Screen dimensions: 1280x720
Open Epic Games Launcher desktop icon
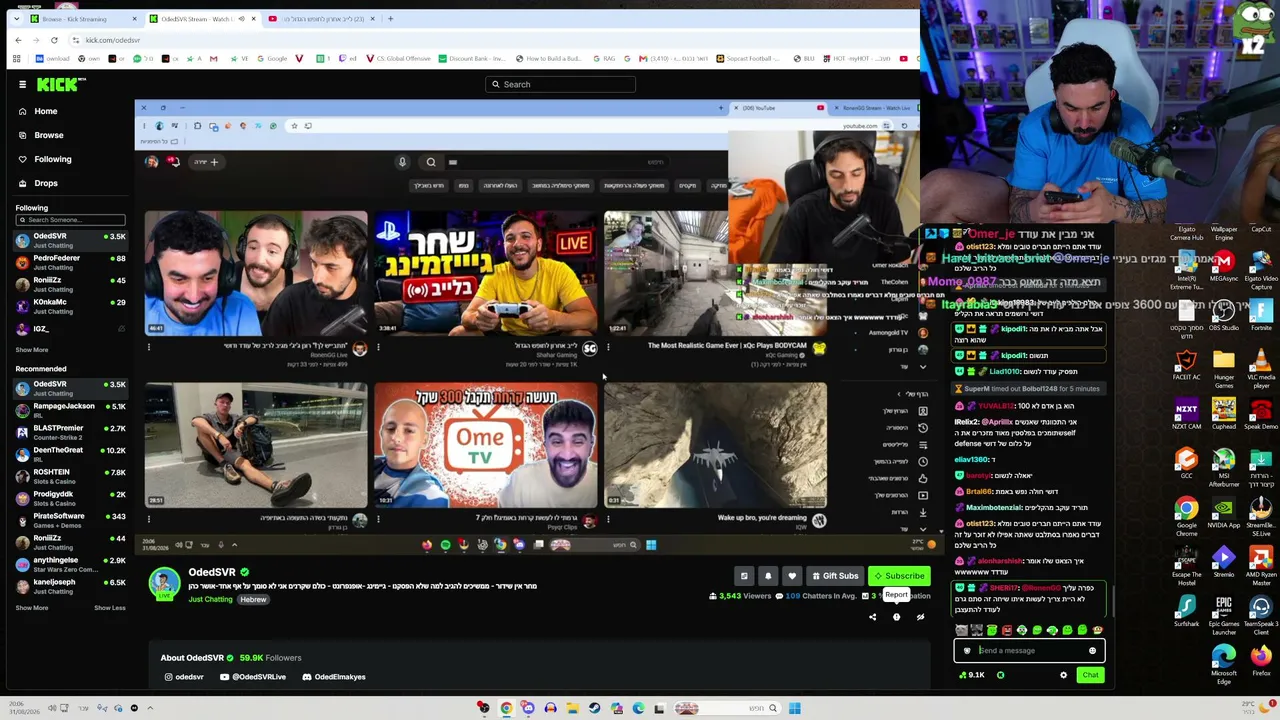tap(1224, 615)
